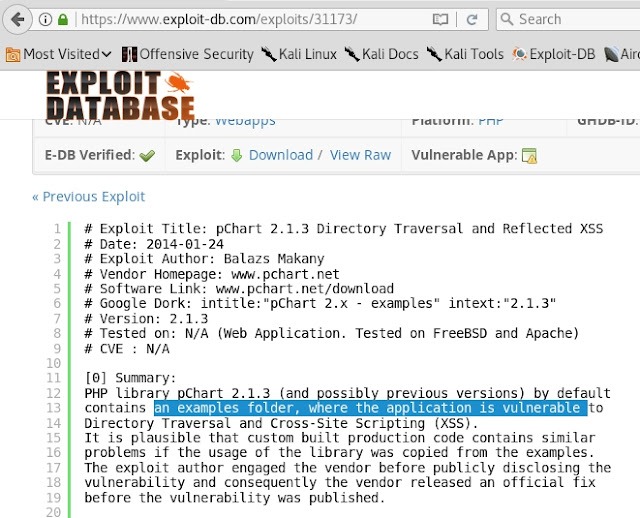Image resolution: width=640 pixels, height=518 pixels.
Task: Click 'It is plausible that custom built' line
Action: (x=340, y=438)
